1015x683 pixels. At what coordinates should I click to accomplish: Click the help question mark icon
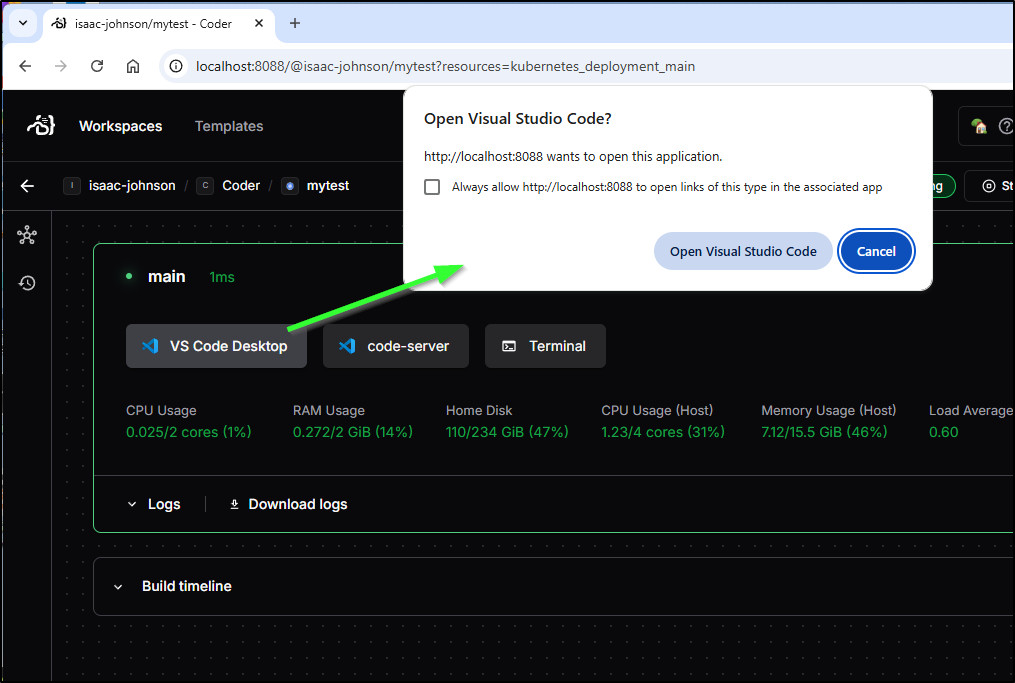click(x=1006, y=126)
